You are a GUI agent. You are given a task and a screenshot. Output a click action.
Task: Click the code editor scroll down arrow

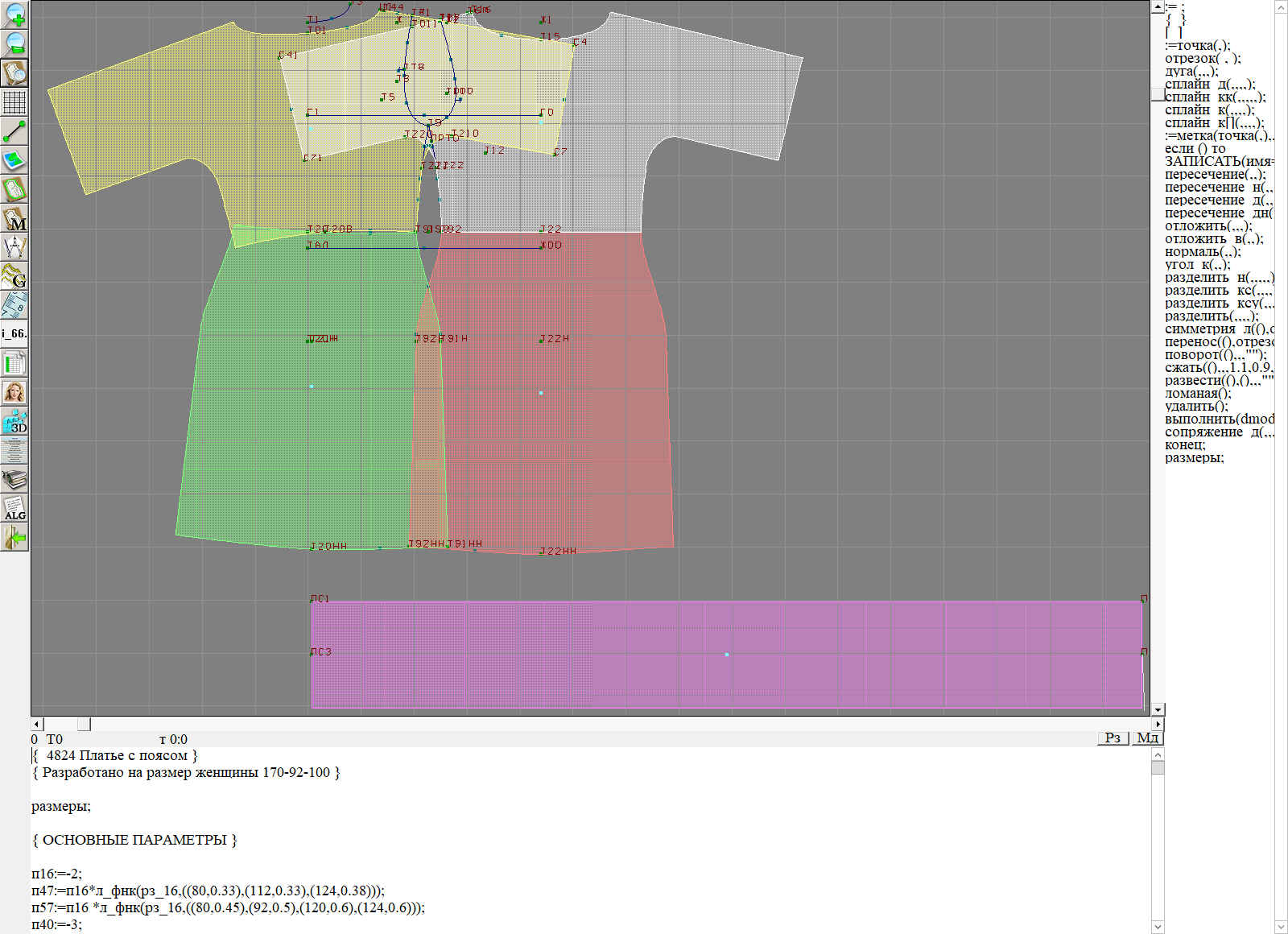click(1158, 926)
